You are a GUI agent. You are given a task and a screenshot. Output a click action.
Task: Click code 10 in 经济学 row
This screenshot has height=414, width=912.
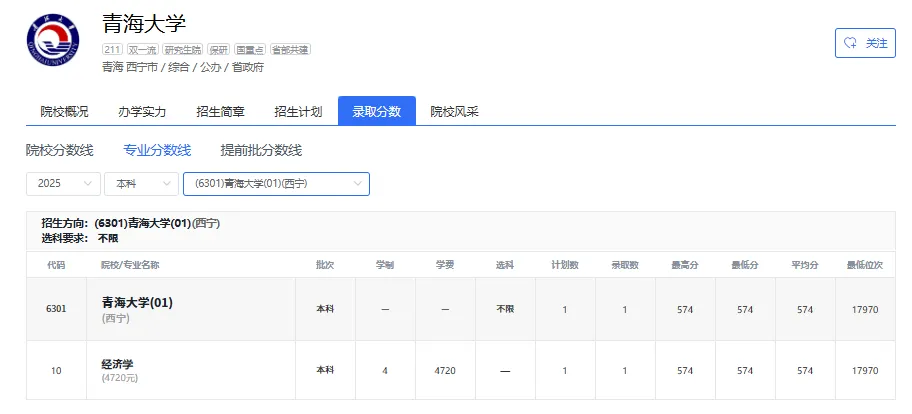click(x=56, y=370)
